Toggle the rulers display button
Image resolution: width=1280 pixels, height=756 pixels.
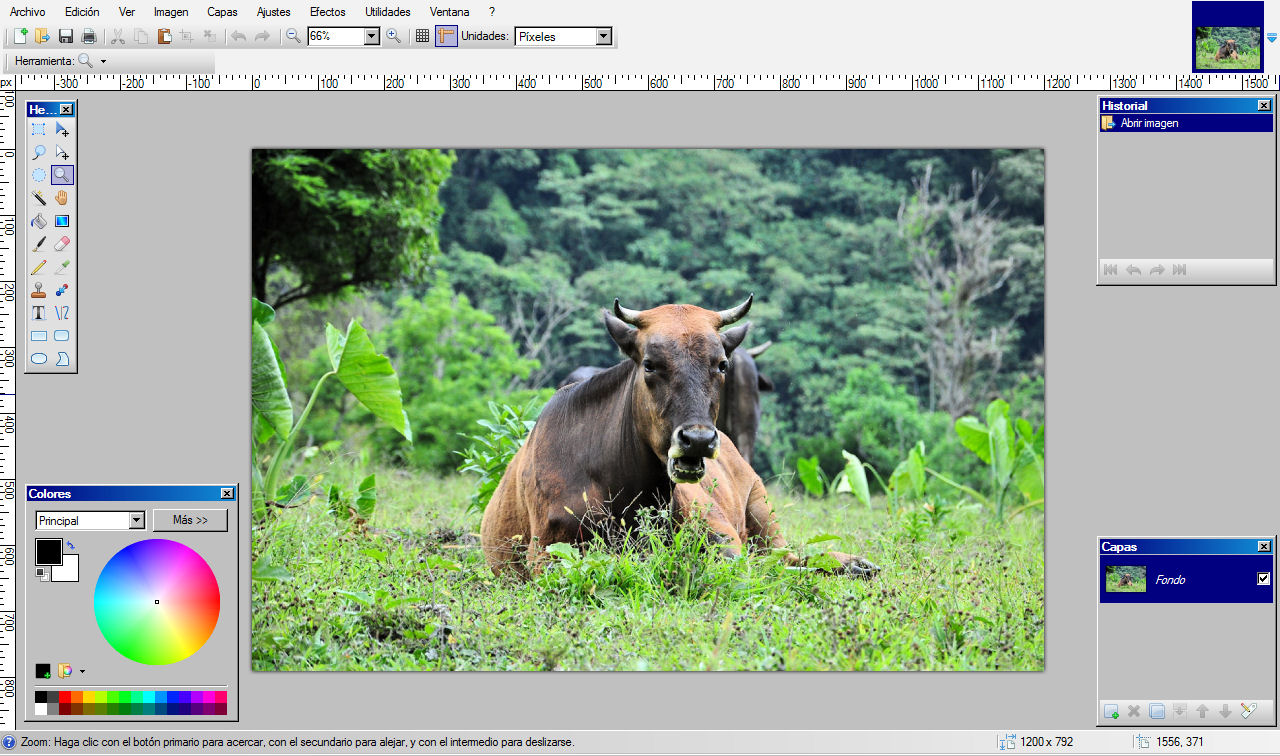(446, 36)
